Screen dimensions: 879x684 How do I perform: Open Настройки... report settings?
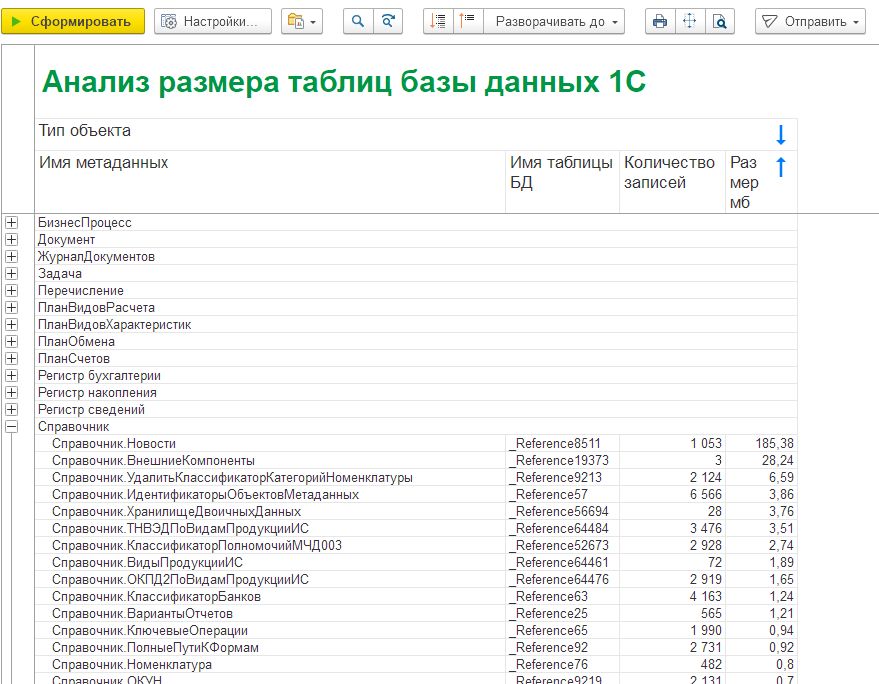tap(213, 21)
